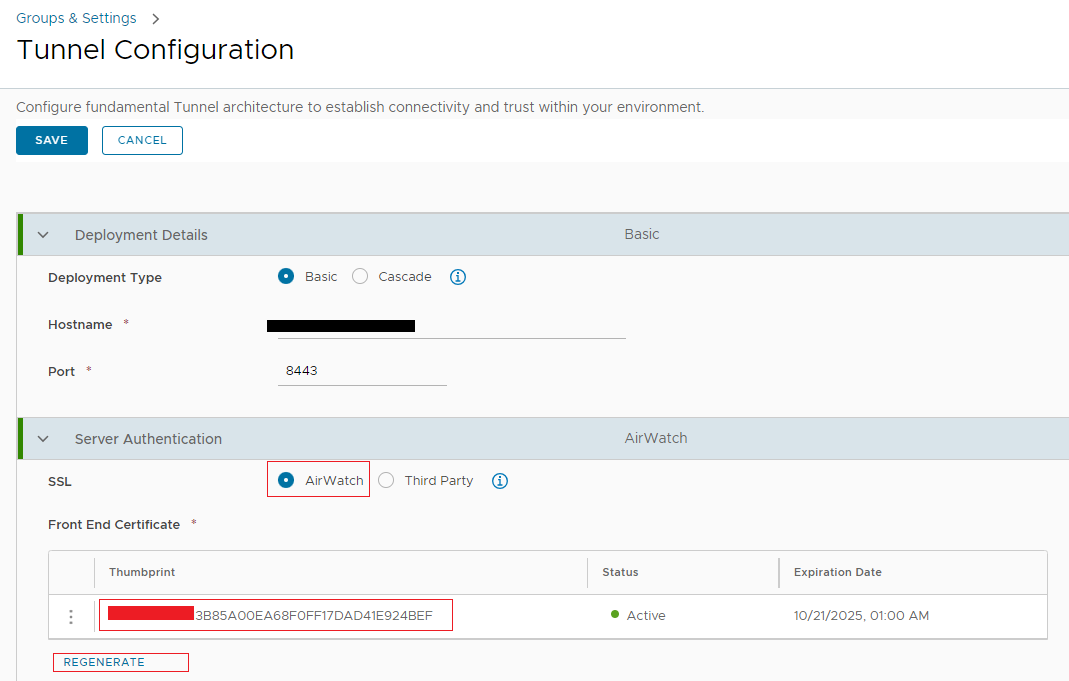
Task: Click the breadcrumb chevron after Groups & Settings
Action: [155, 17]
